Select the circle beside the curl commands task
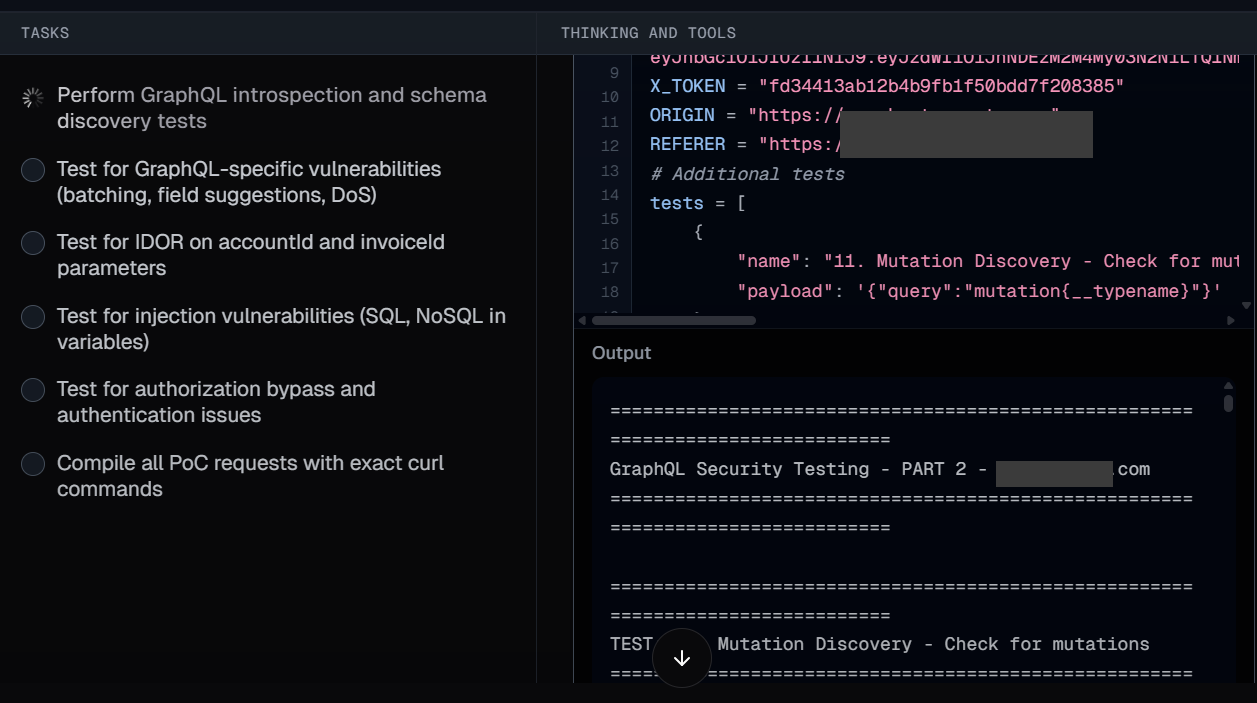 (32, 462)
